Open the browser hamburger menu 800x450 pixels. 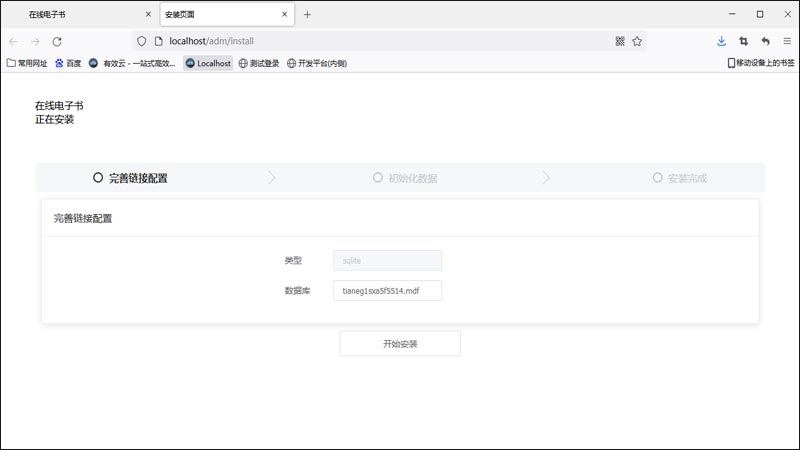(x=787, y=41)
